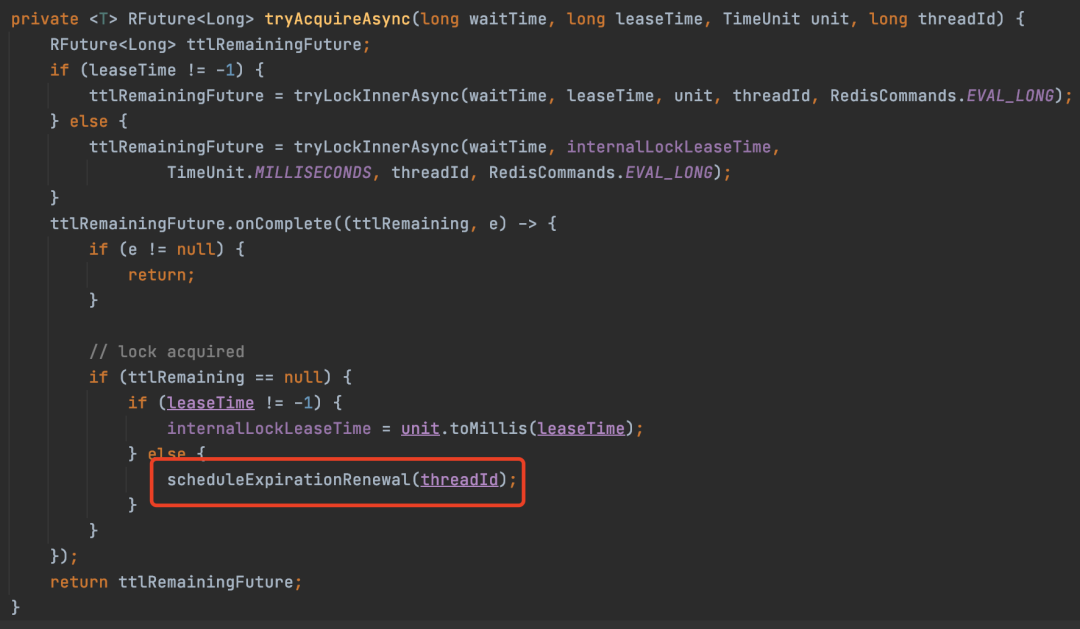The image size is (1080, 629).
Task: Click RedisCommands.EVAL_LONG on the first tryLockInnerAsync line
Action: [942, 96]
